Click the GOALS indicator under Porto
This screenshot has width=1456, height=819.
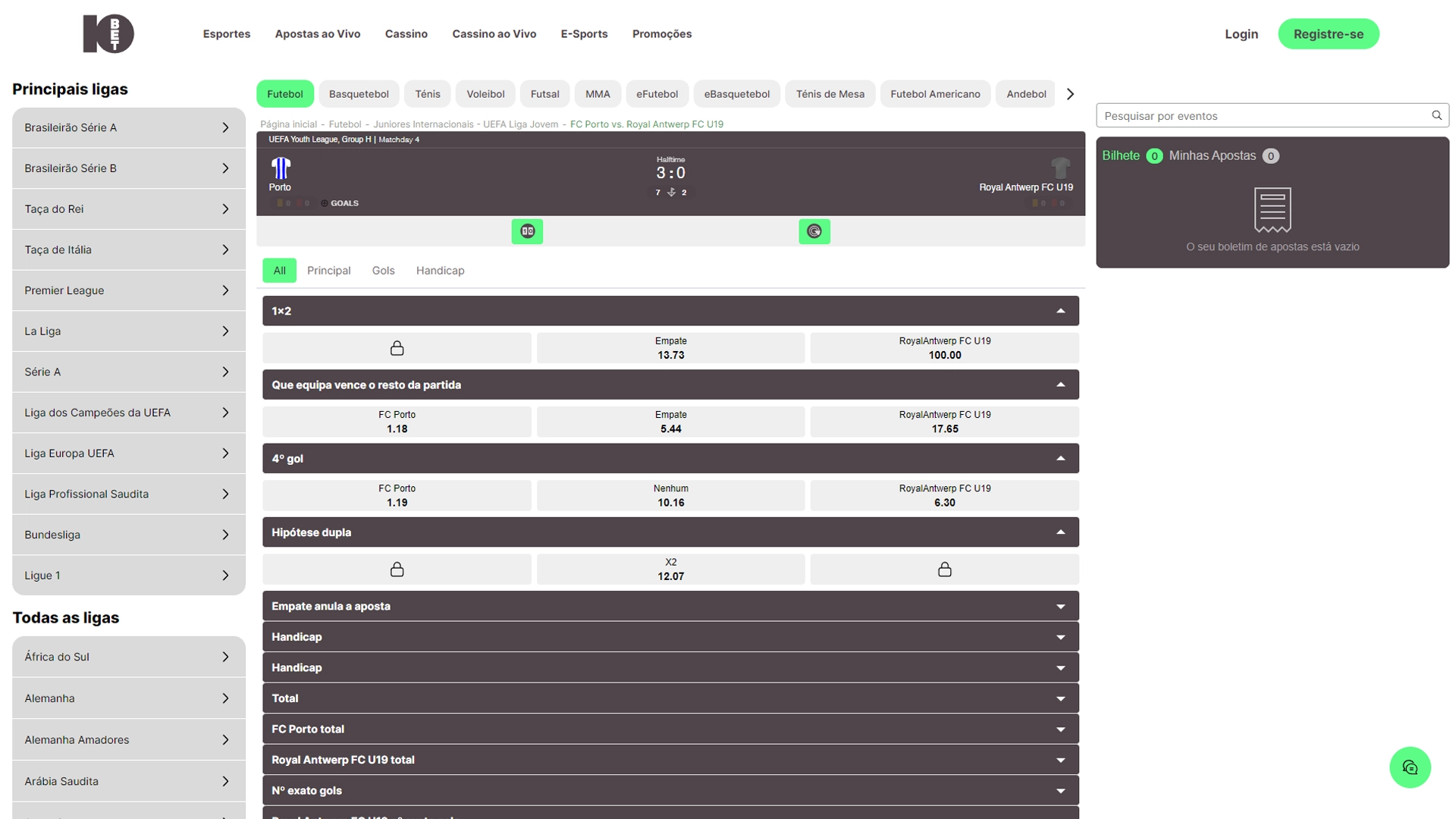click(340, 203)
